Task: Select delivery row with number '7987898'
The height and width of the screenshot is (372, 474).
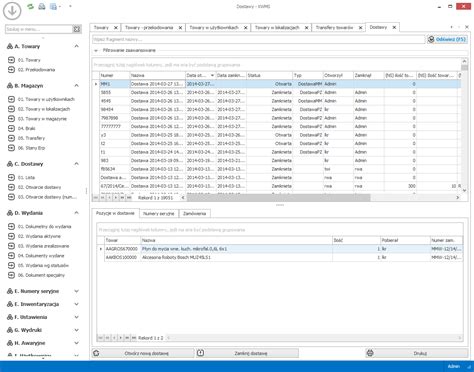Action: [277, 118]
